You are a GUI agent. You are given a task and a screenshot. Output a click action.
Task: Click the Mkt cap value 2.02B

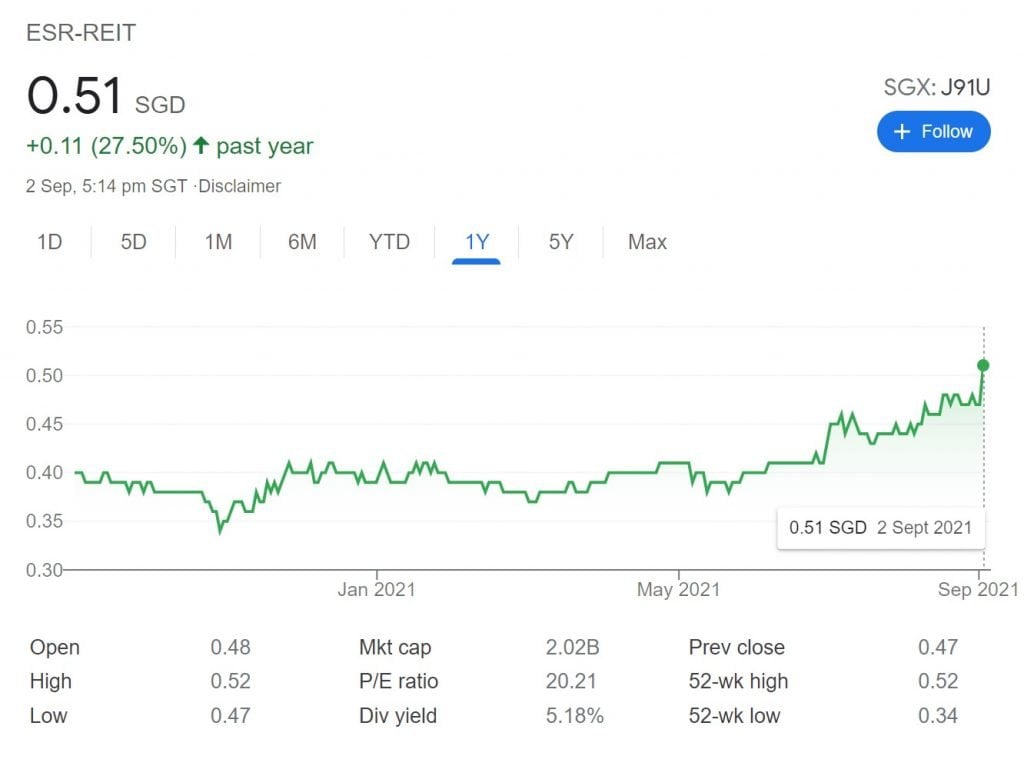[573, 647]
